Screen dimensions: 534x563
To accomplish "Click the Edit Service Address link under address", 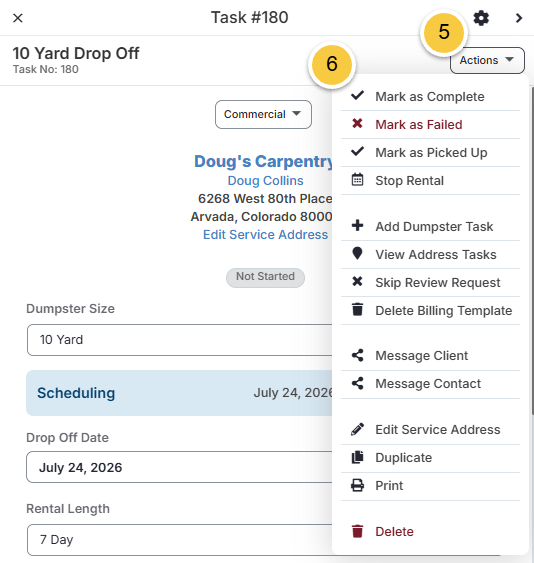I will tap(265, 234).
